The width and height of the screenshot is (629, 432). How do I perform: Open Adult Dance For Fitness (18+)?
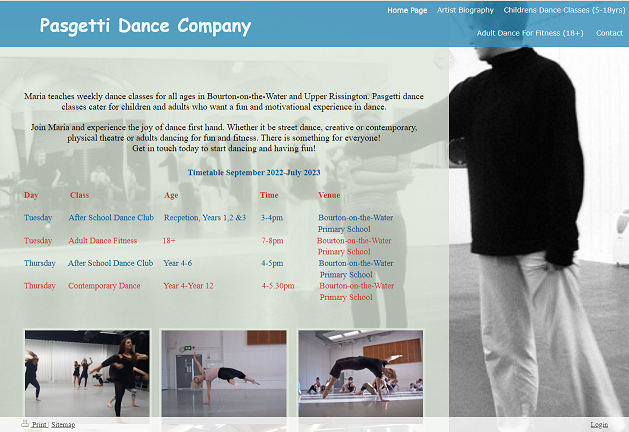[x=530, y=33]
